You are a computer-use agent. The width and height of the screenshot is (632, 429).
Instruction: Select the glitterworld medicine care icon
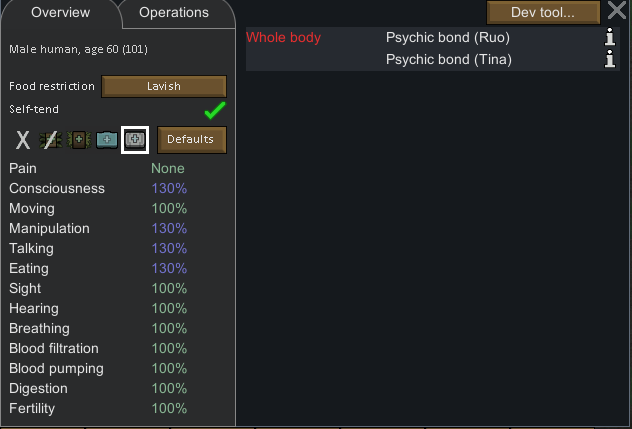[x=135, y=140]
